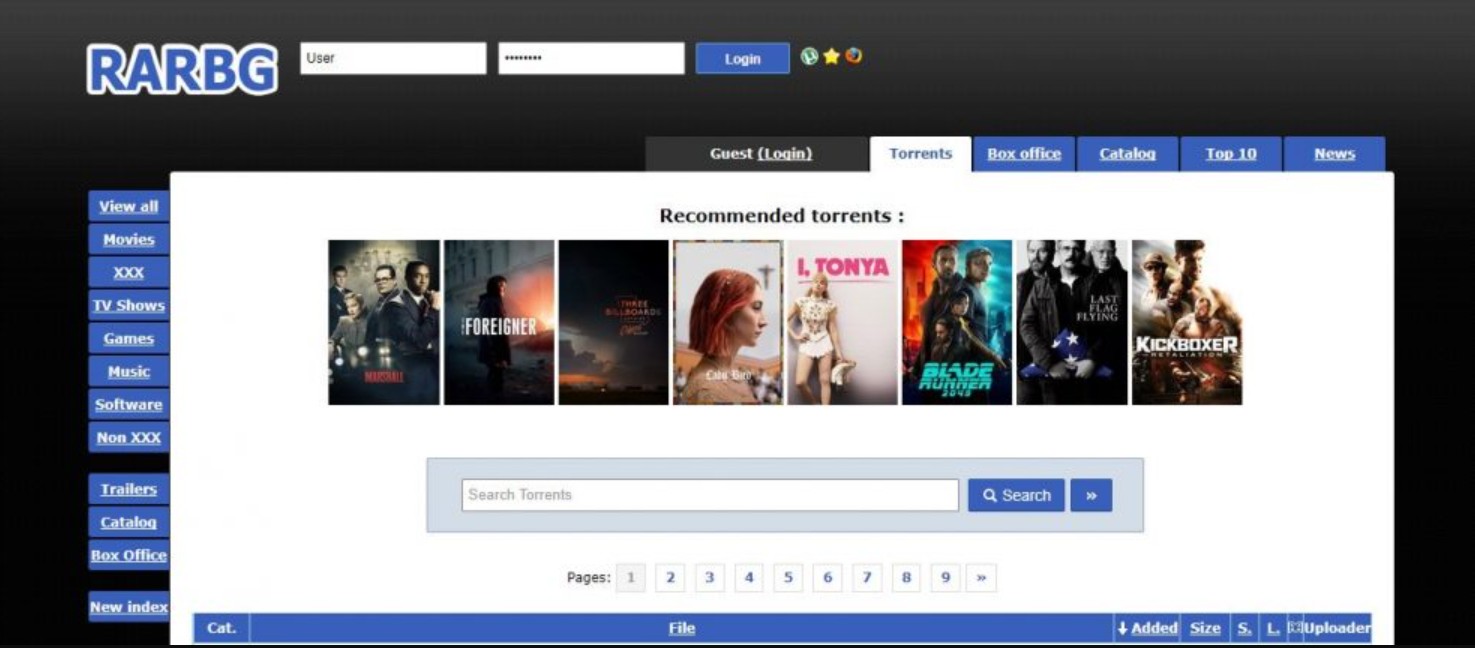The height and width of the screenshot is (648, 1475).
Task: Click the Firefox icon in header
Action: tap(853, 56)
